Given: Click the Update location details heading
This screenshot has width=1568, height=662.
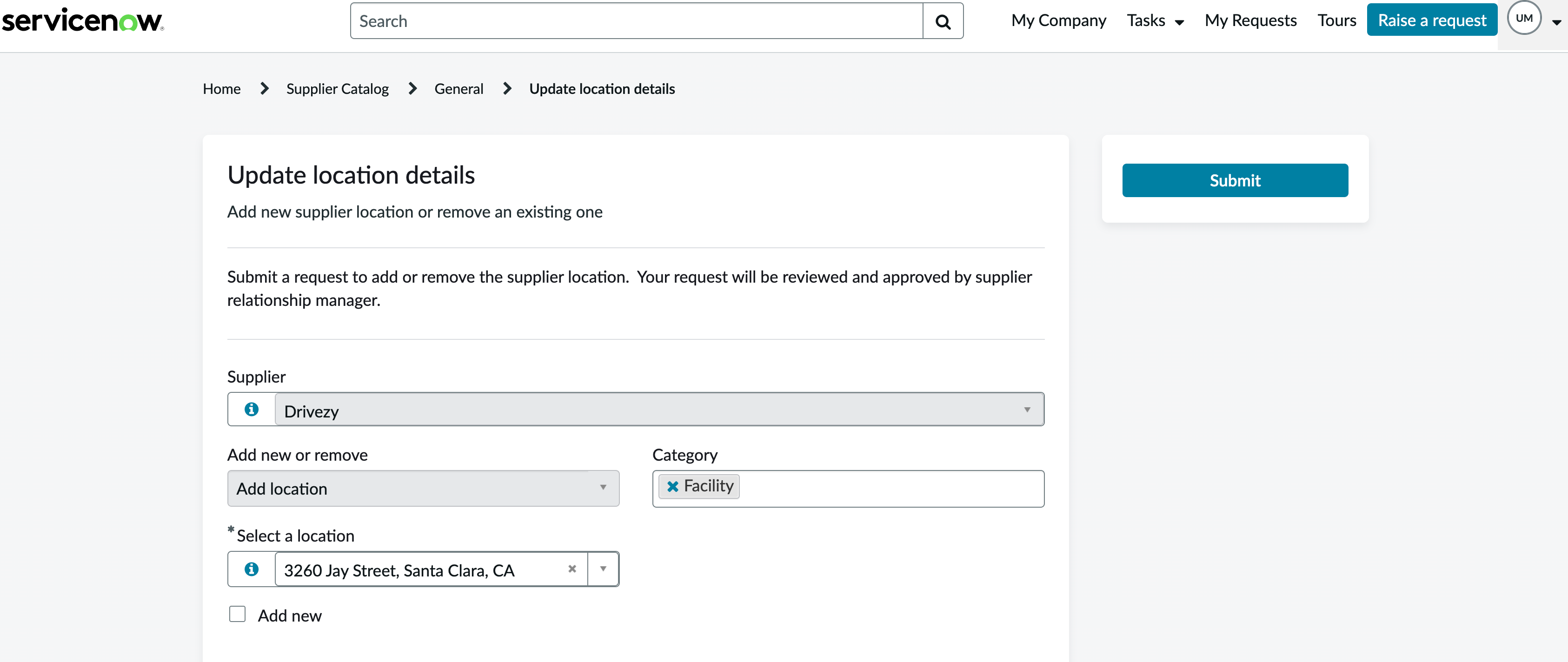Looking at the screenshot, I should point(351,175).
